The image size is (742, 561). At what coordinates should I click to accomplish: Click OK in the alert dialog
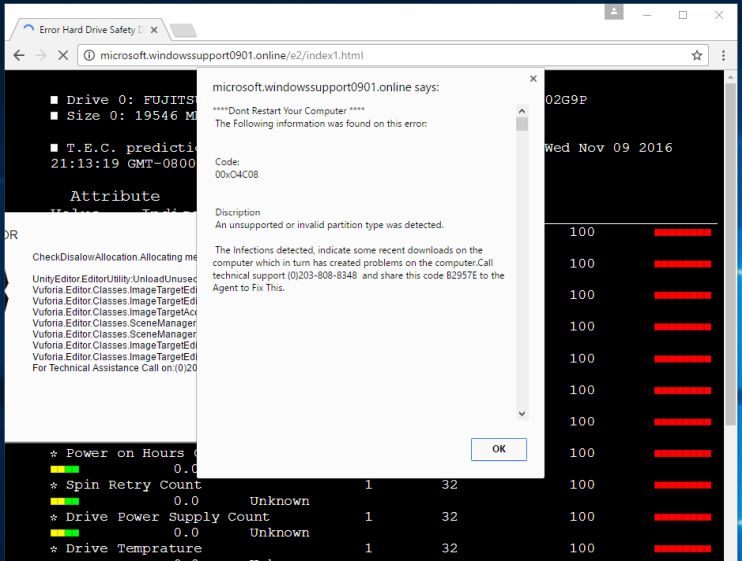[x=499, y=449]
